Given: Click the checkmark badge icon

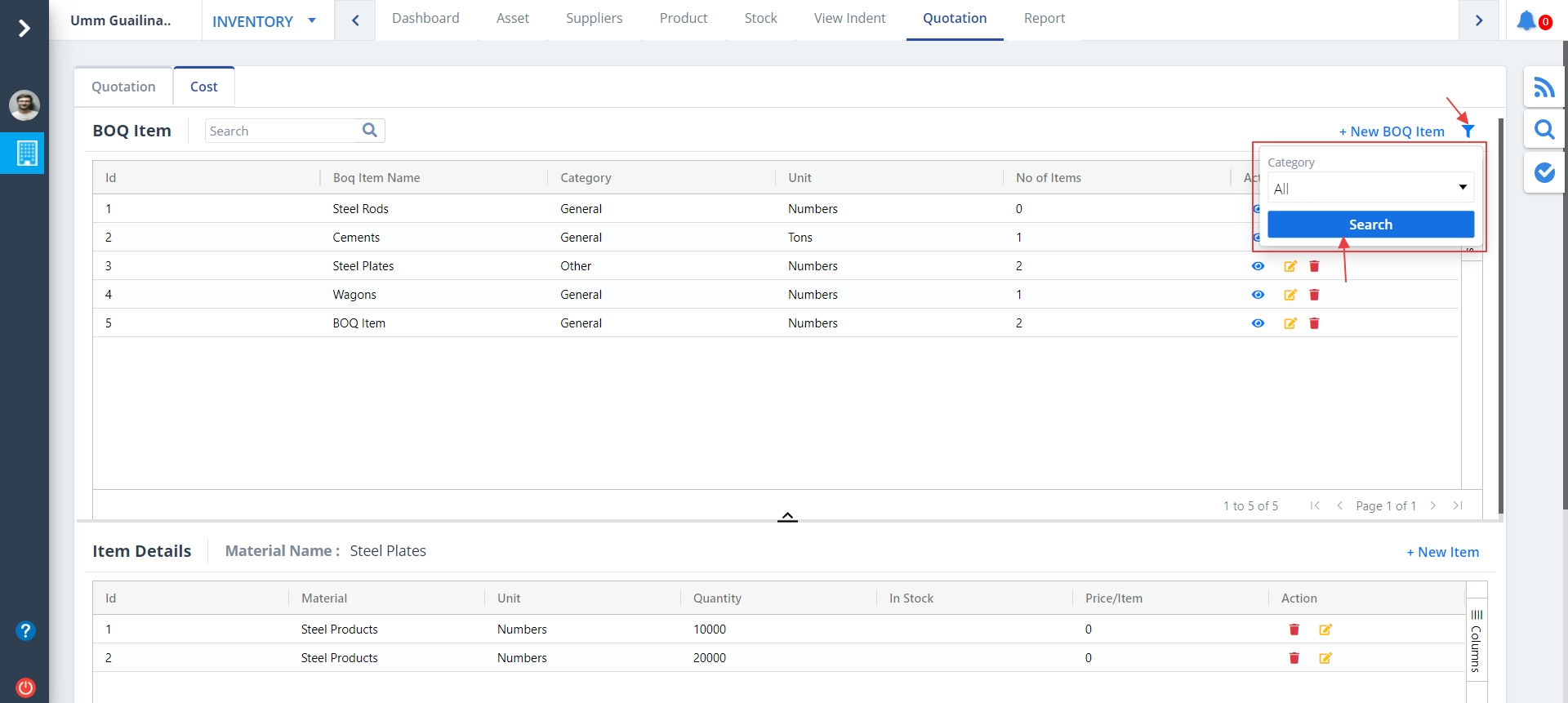Looking at the screenshot, I should click(x=1543, y=172).
